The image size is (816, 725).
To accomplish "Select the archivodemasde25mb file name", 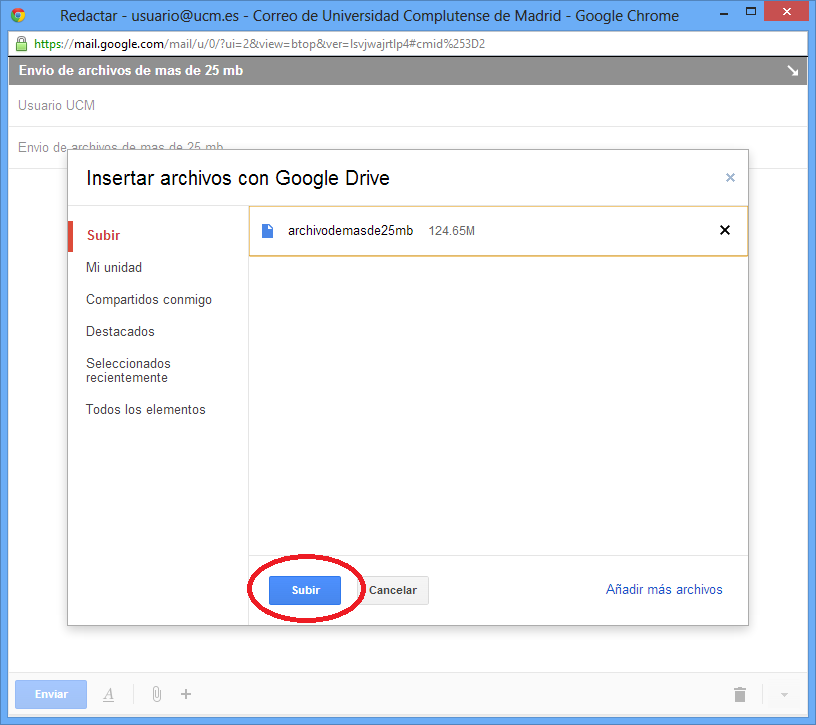I will (350, 231).
